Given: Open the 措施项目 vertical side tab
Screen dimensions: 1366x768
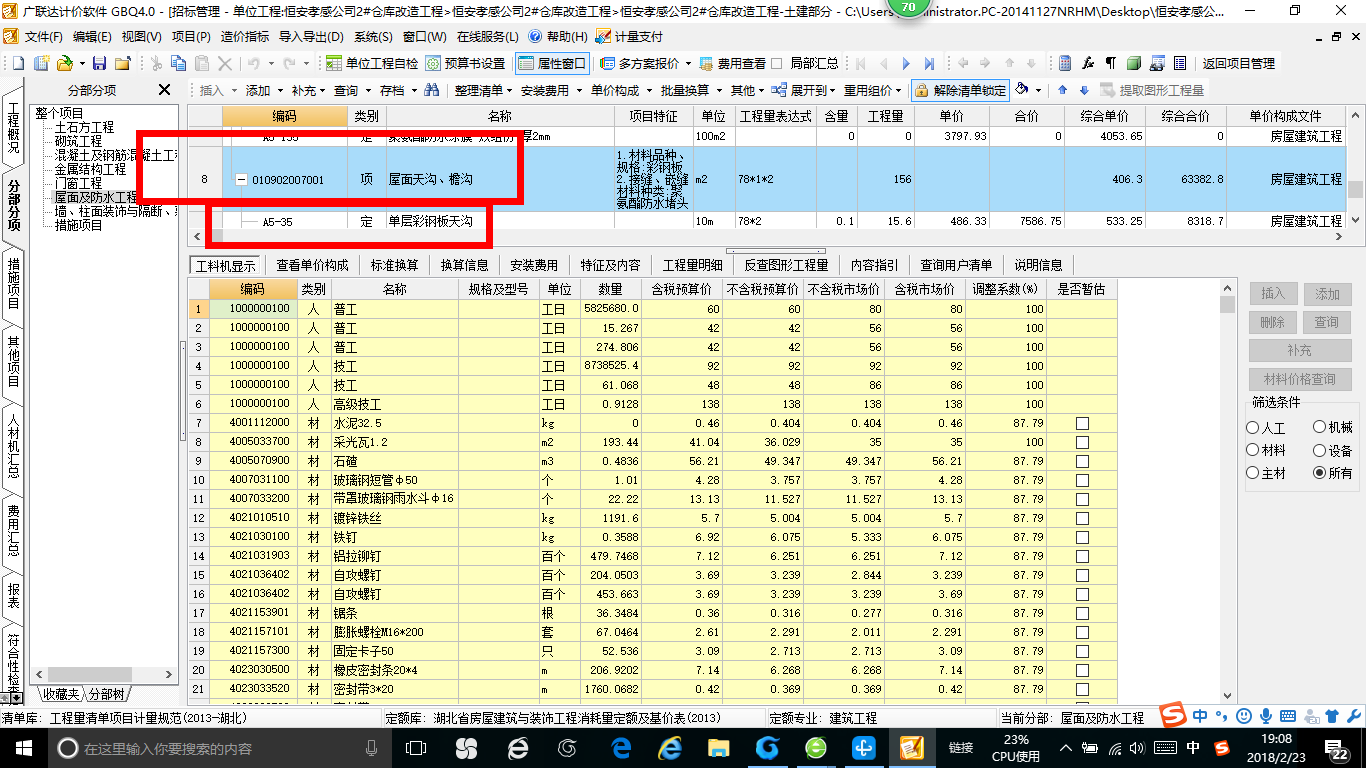Looking at the screenshot, I should pos(14,282).
